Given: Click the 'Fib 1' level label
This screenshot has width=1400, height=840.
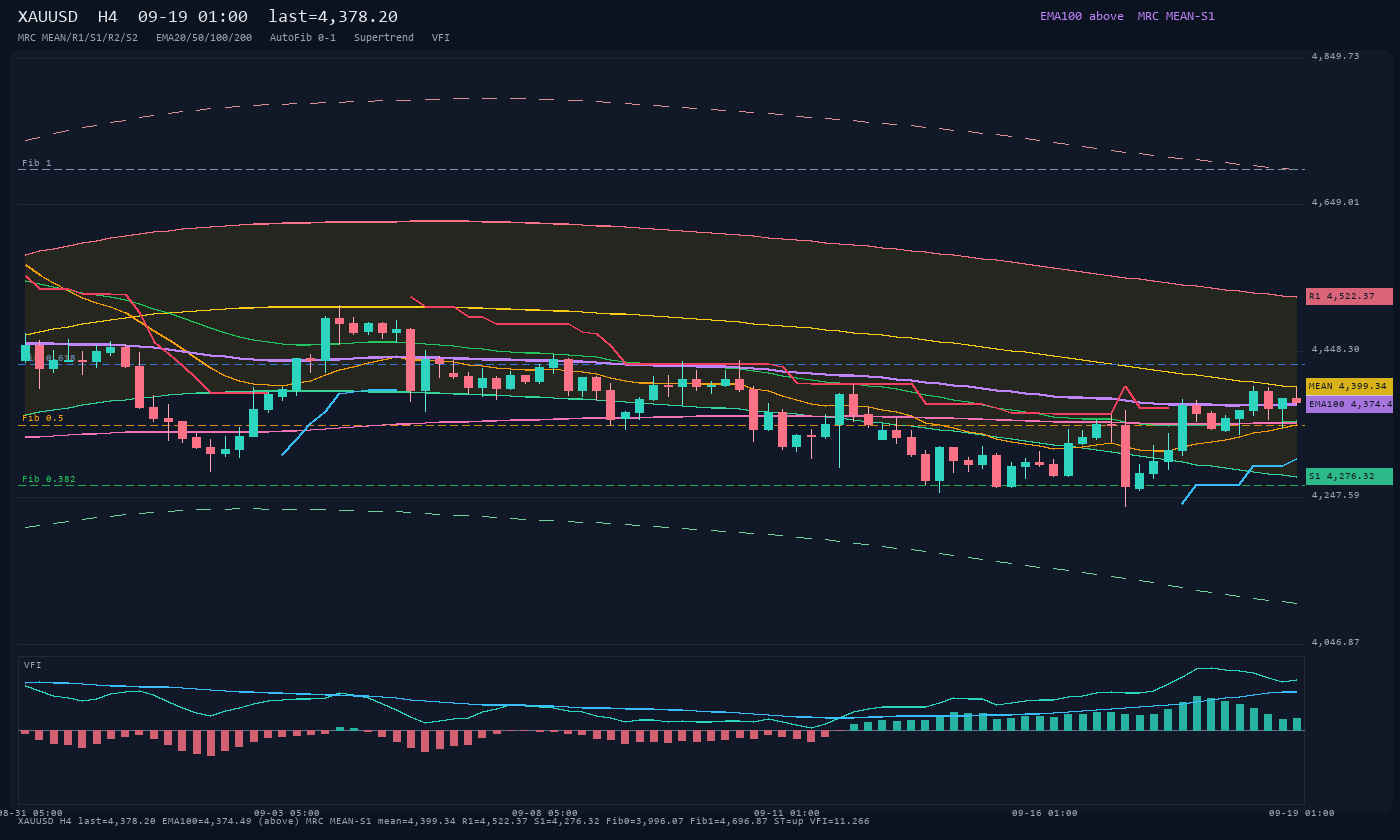Looking at the screenshot, I should (37, 163).
